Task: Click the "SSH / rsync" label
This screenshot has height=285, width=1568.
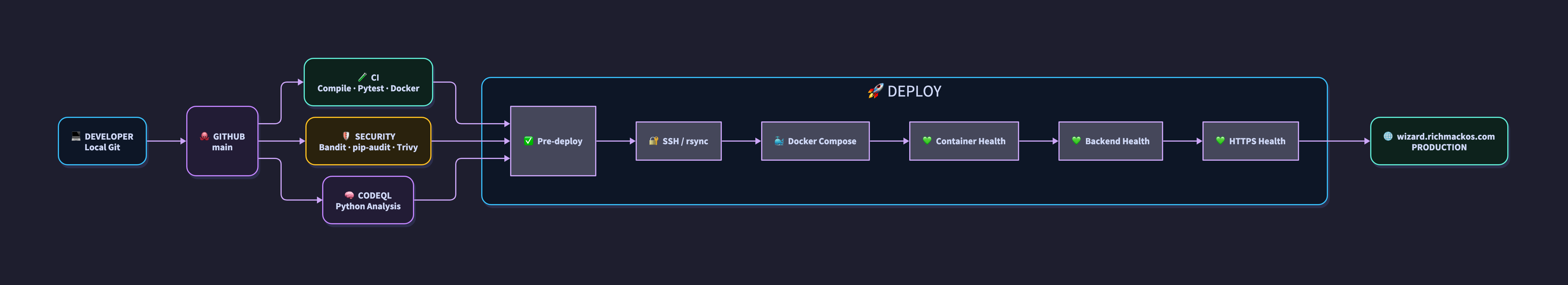Action: click(x=685, y=141)
